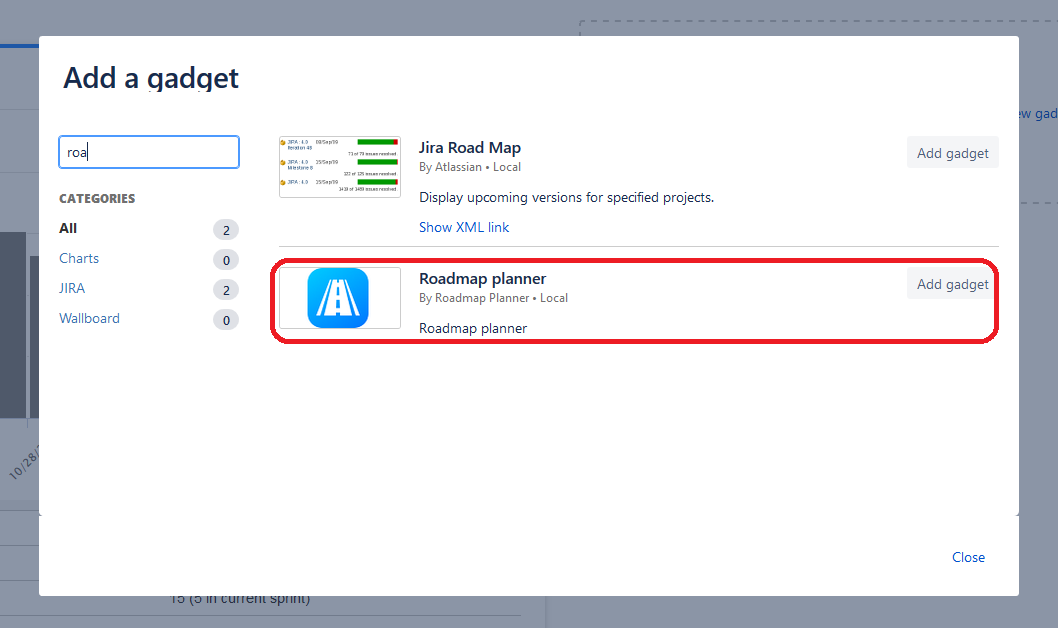The height and width of the screenshot is (628, 1058).
Task: Filter by Wallboard category
Action: (x=90, y=318)
